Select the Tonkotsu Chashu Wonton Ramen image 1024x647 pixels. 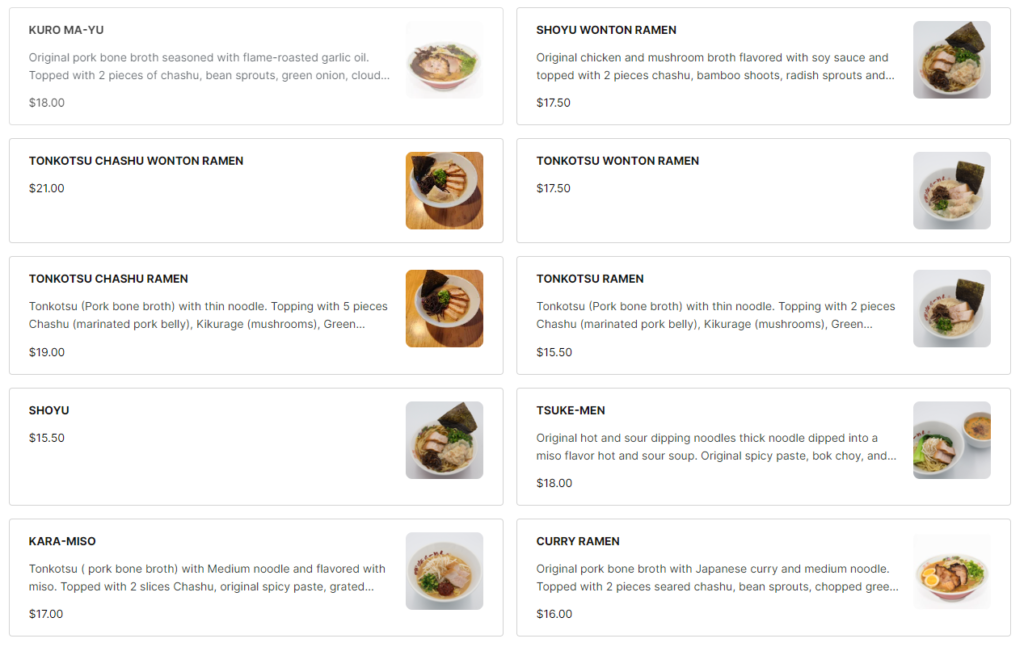[444, 191]
